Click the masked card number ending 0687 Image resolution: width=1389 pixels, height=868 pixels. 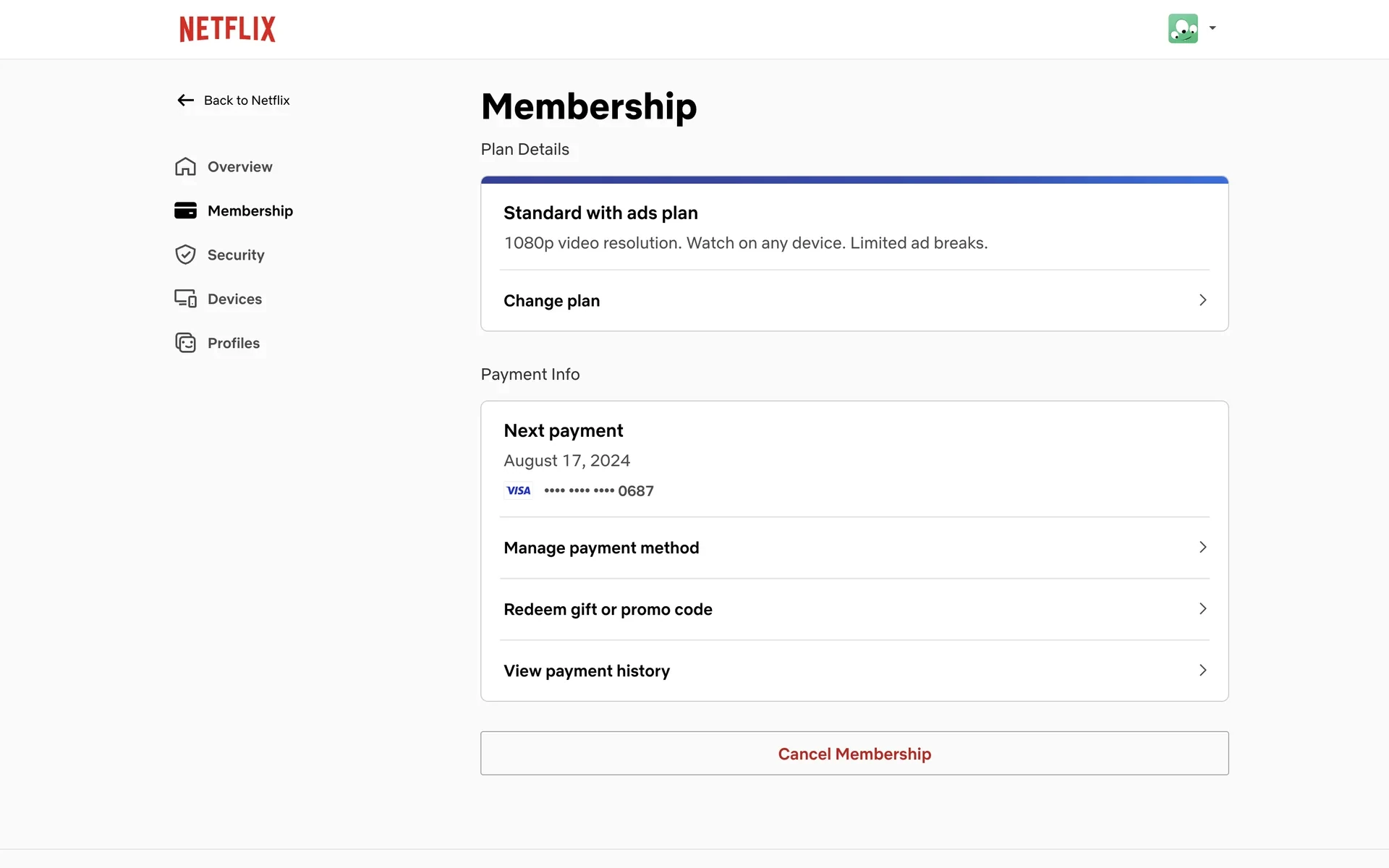click(x=599, y=490)
